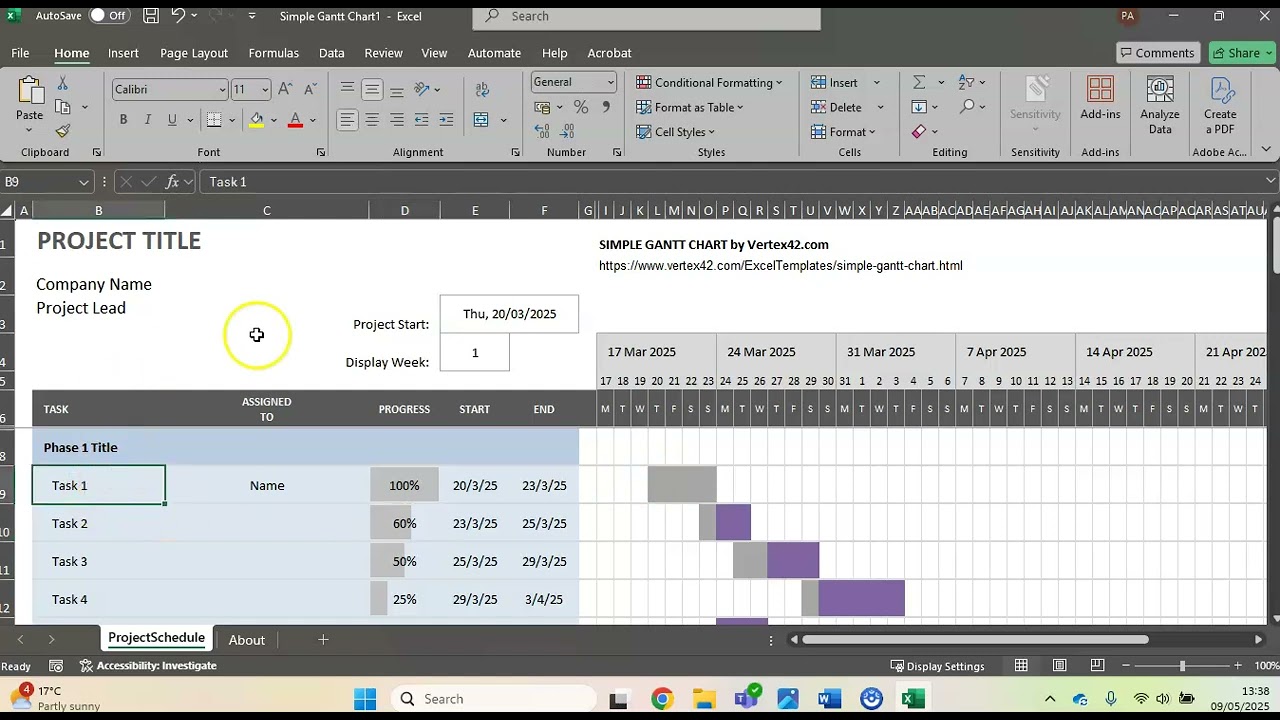Viewport: 1280px width, 720px height.
Task: Switch to Formulas tab
Action: (x=274, y=53)
